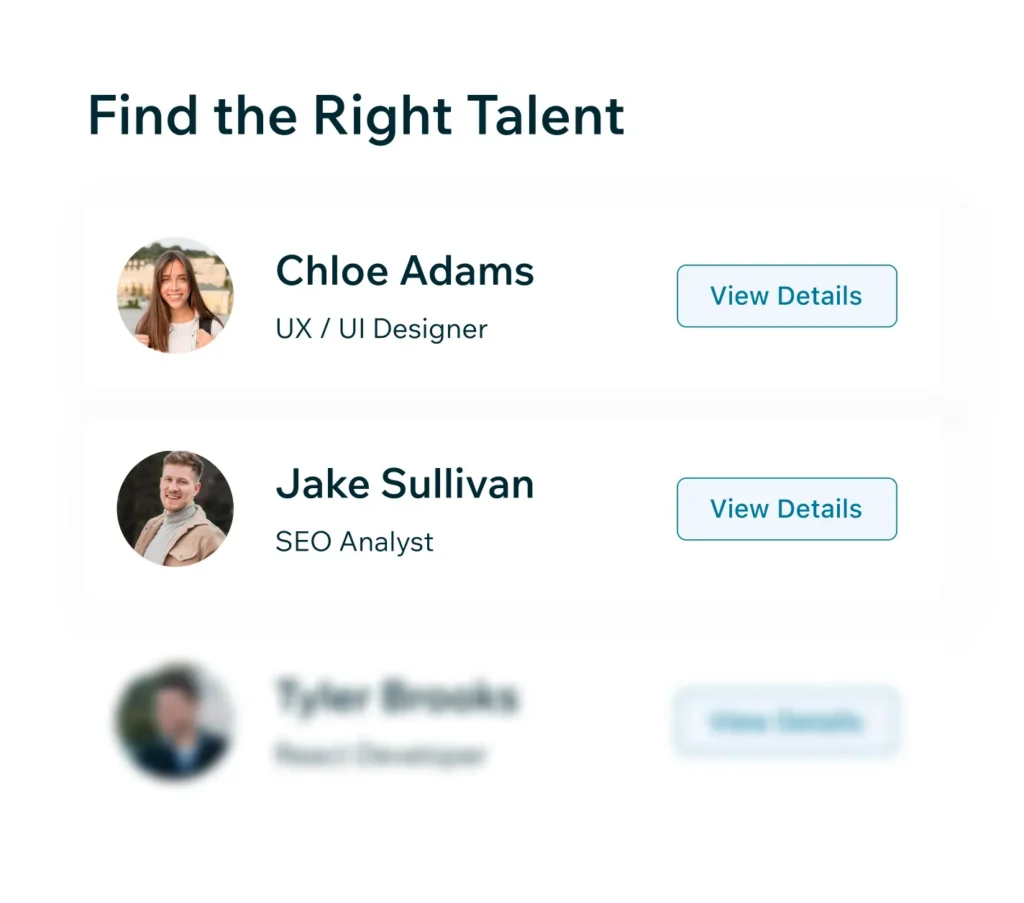Screen dimensions: 1024x903
Task: Click the 'Find the Right Talent' heading
Action: point(356,116)
